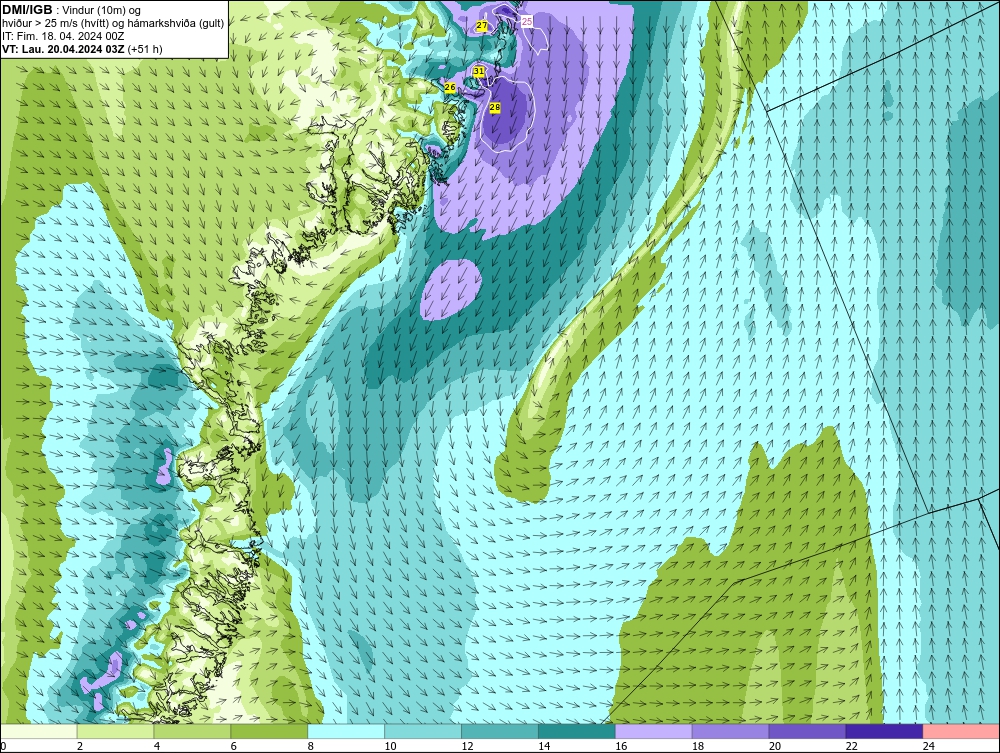This screenshot has width=1000, height=753.
Task: Click the legend scale number 16
Action: (621, 746)
